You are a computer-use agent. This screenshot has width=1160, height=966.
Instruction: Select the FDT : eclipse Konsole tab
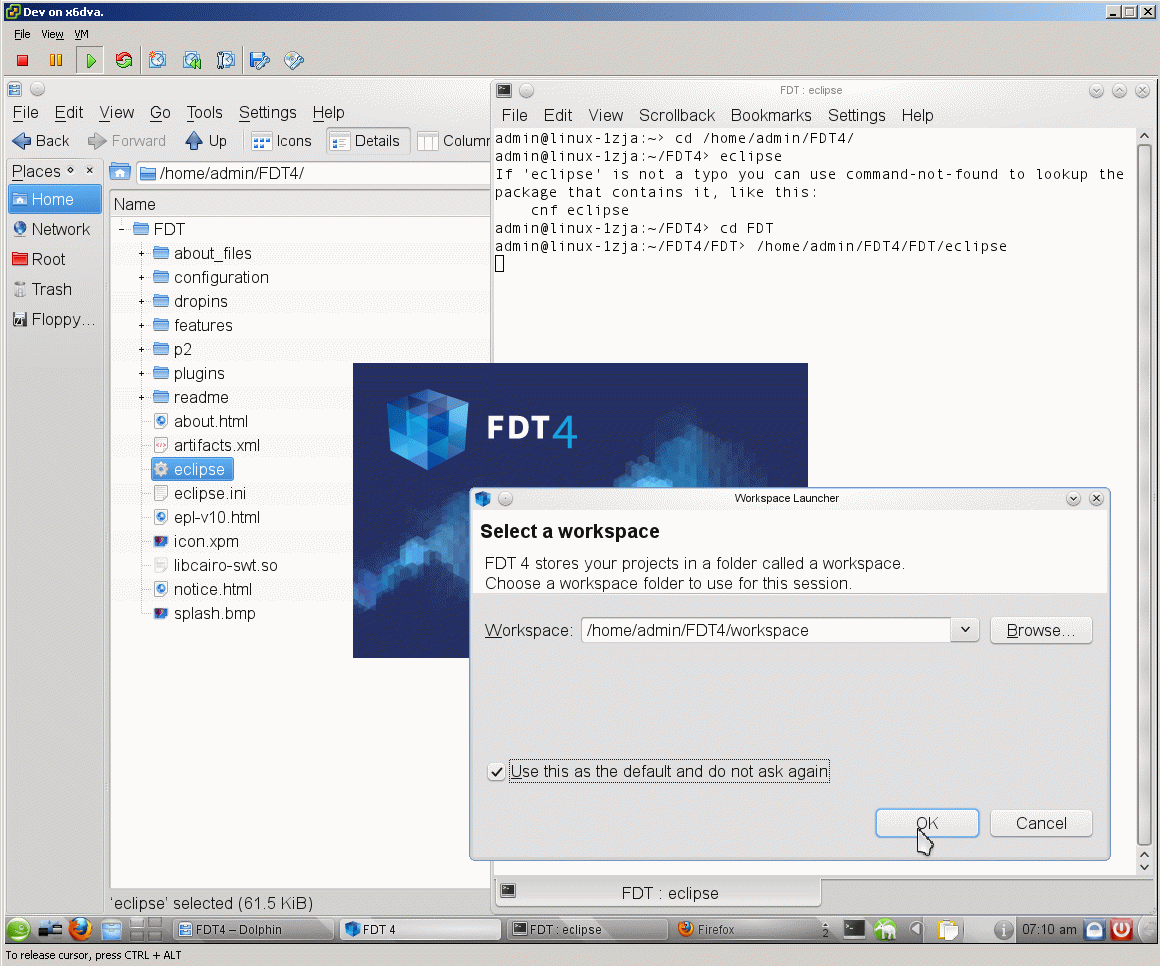[x=657, y=893]
